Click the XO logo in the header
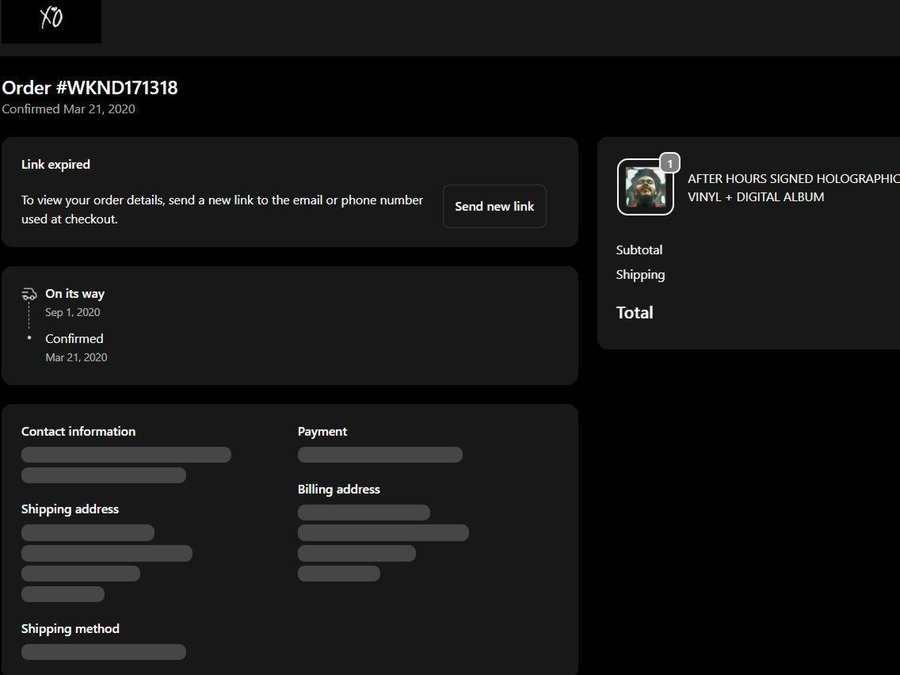The width and height of the screenshot is (900, 675). pyautogui.click(x=50, y=20)
